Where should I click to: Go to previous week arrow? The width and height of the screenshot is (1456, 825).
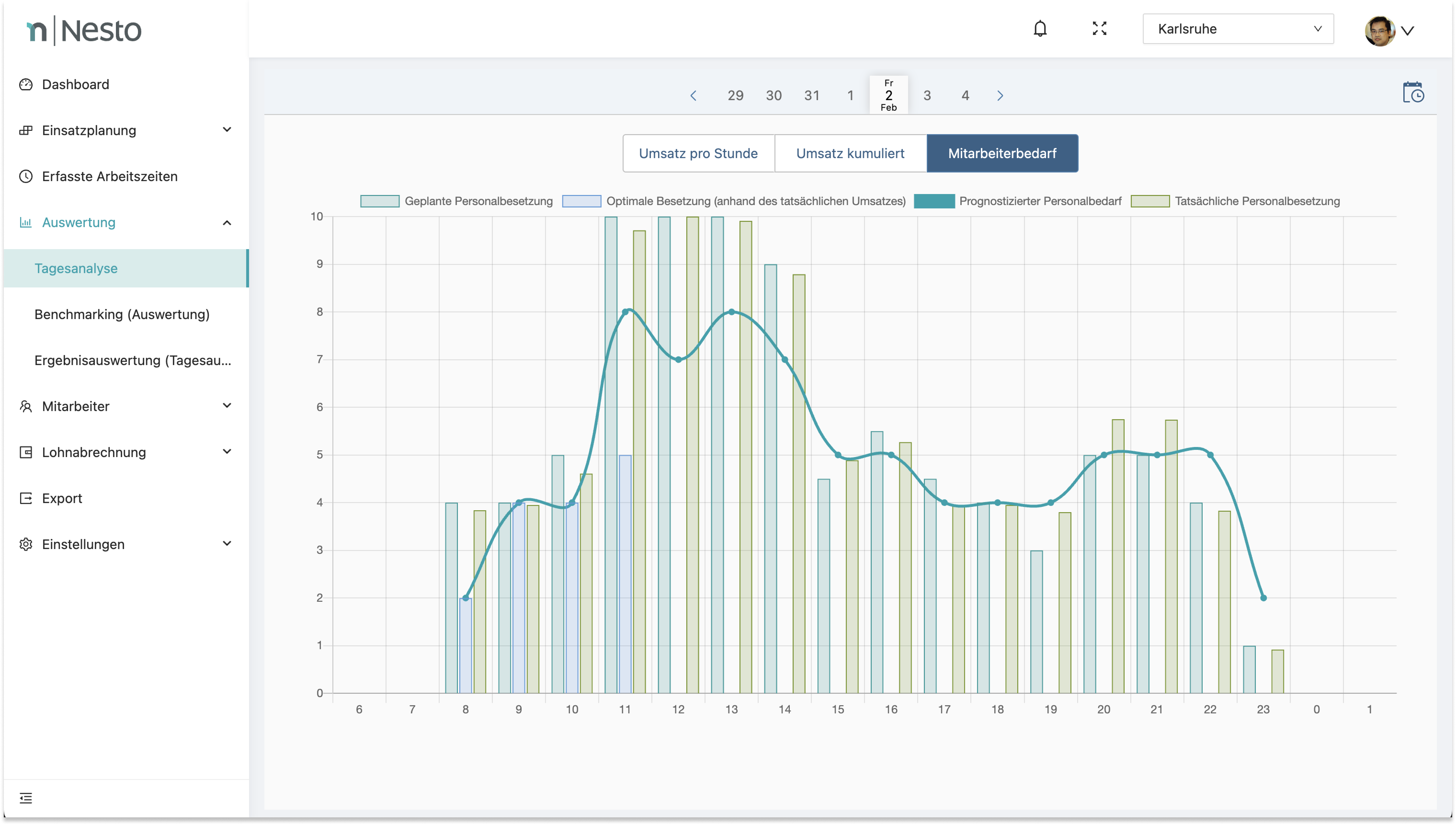pyautogui.click(x=693, y=96)
